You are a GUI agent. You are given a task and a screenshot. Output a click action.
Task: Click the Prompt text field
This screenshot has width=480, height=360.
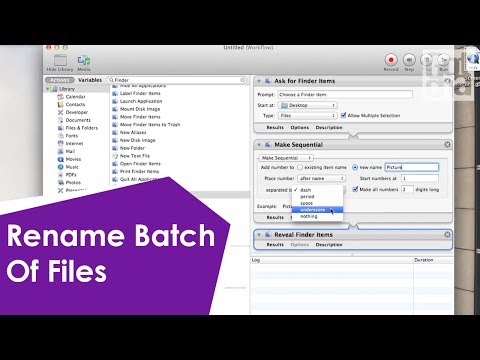pyautogui.click(x=345, y=95)
